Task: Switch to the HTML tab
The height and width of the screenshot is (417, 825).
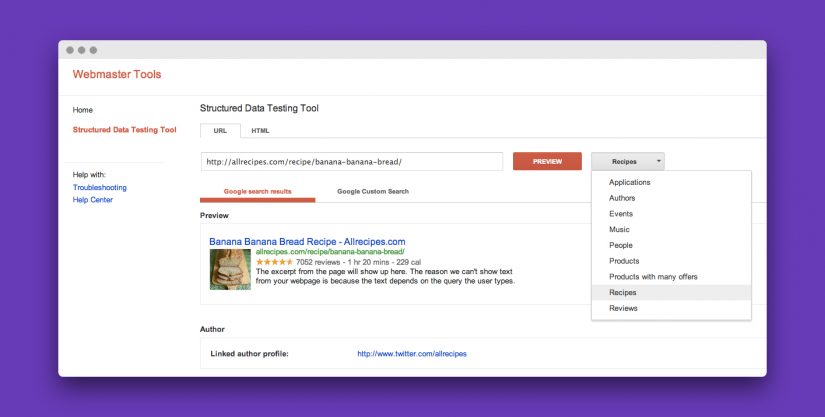Action: [x=260, y=130]
